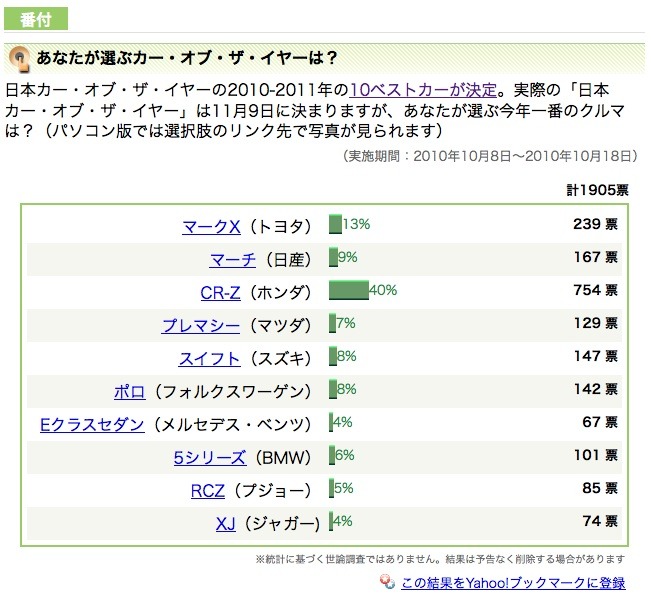
Task: Open the マークX car link
Action: tap(212, 226)
